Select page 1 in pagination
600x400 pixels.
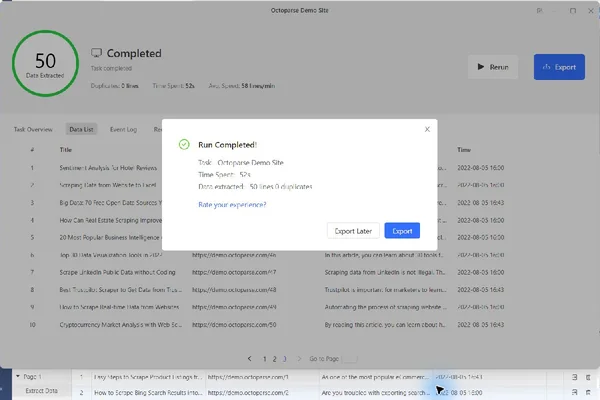coord(264,359)
